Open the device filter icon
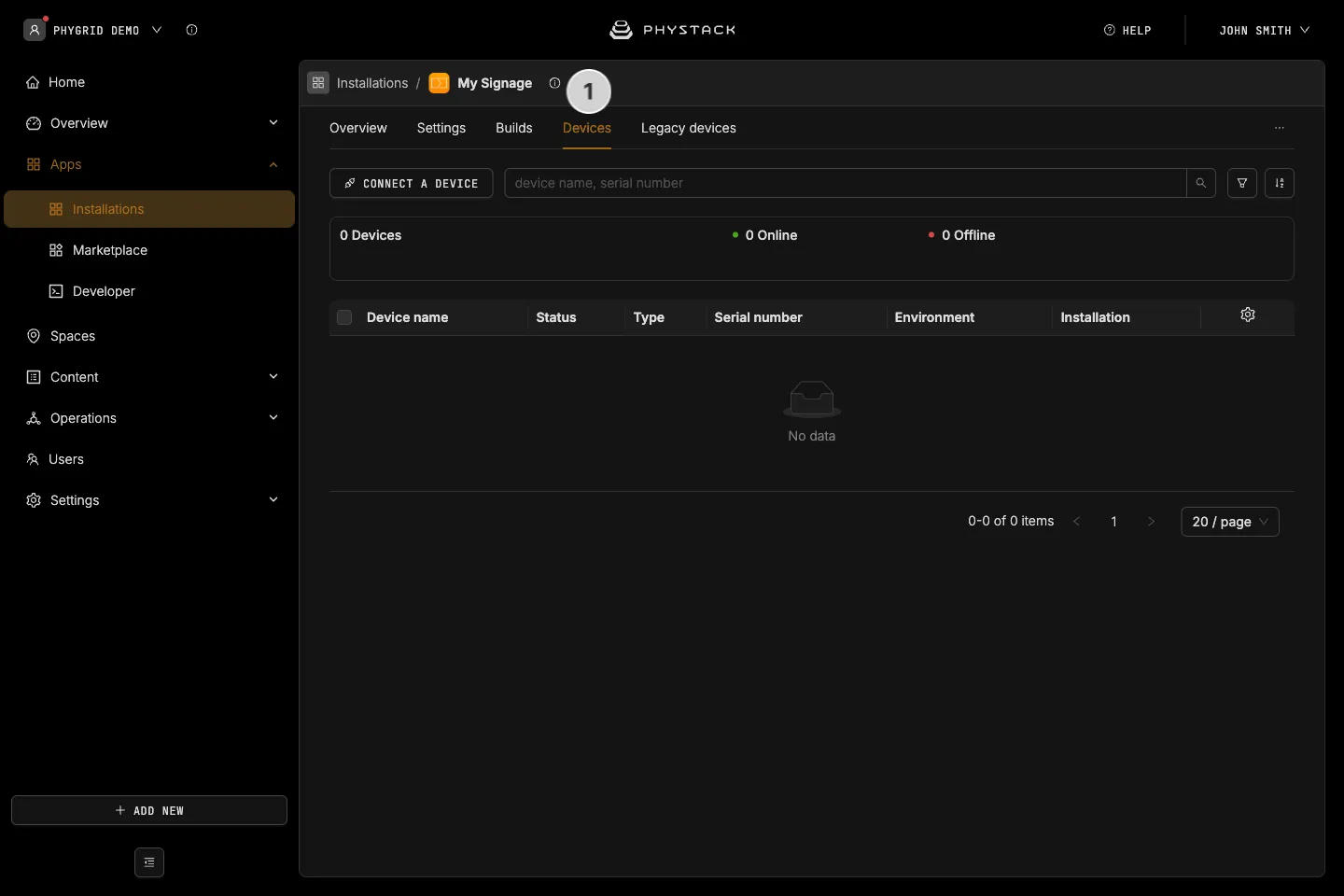The image size is (1344, 896). point(1242,183)
